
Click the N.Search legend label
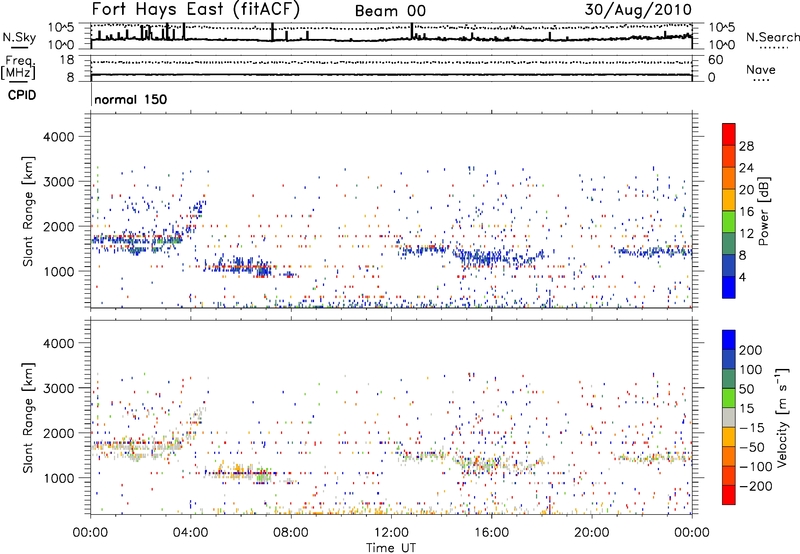coord(773,37)
